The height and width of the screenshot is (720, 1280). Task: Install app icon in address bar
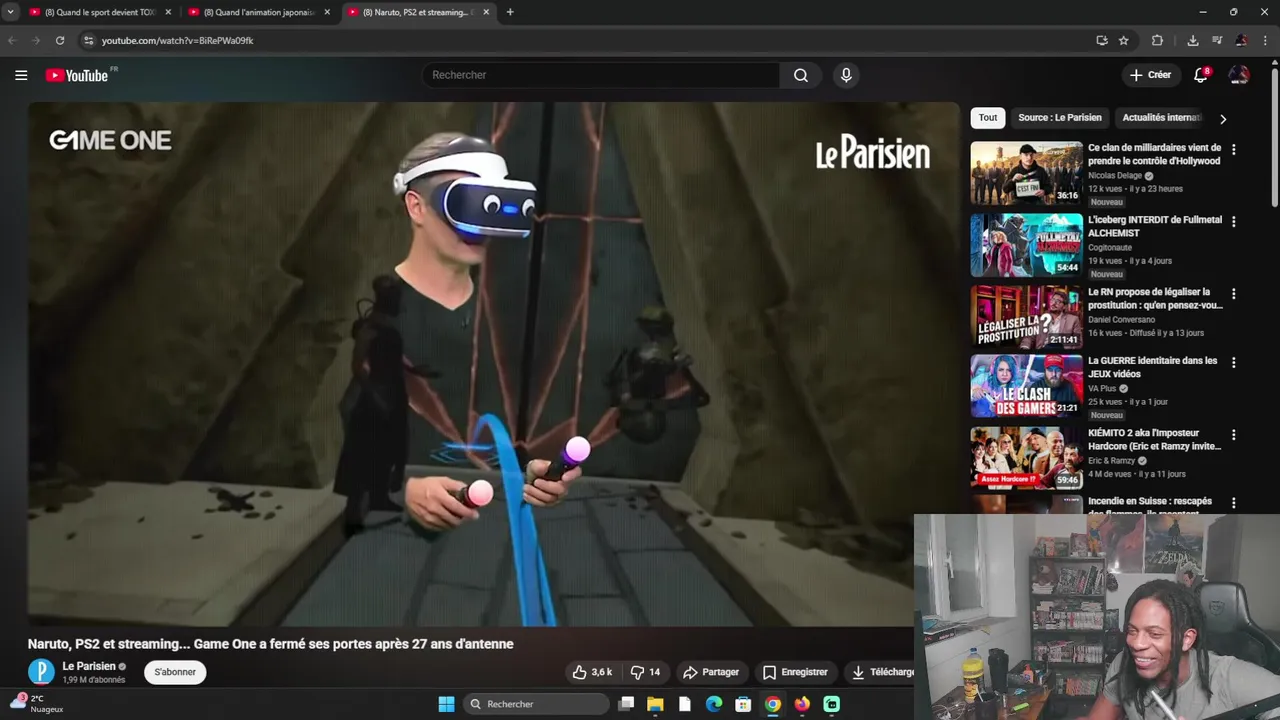1102,40
